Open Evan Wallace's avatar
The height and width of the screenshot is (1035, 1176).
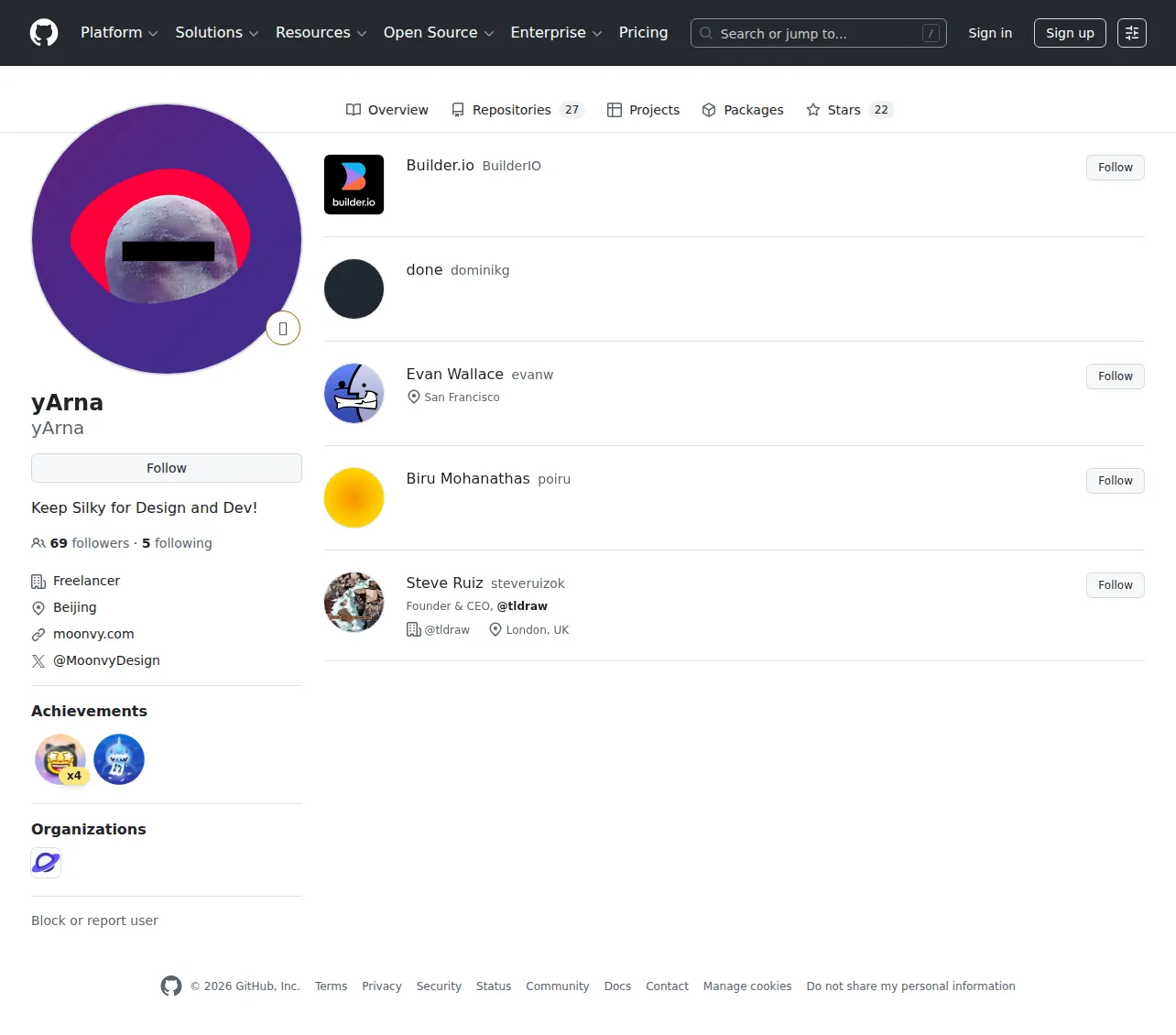pyautogui.click(x=354, y=393)
